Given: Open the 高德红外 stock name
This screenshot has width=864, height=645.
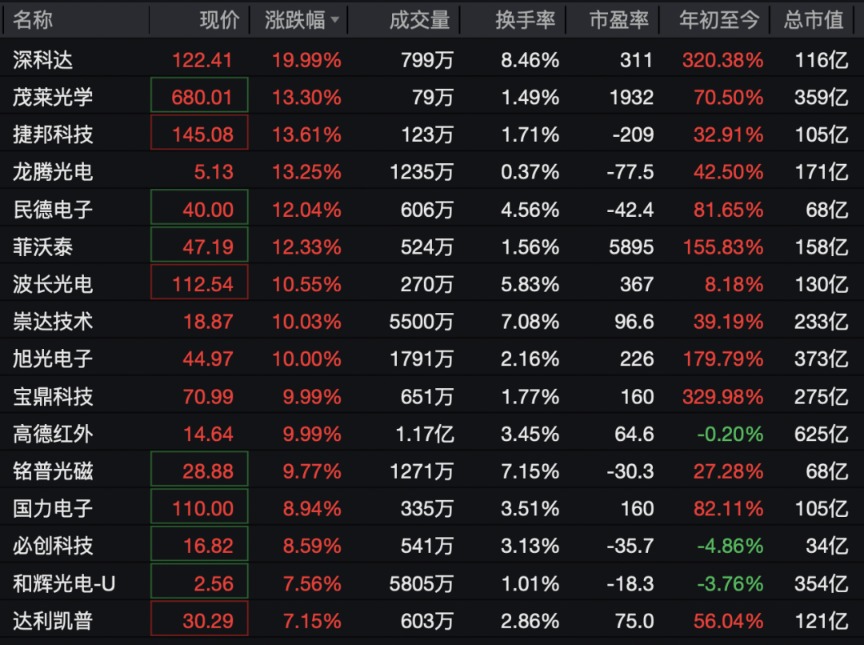Looking at the screenshot, I should tap(53, 433).
